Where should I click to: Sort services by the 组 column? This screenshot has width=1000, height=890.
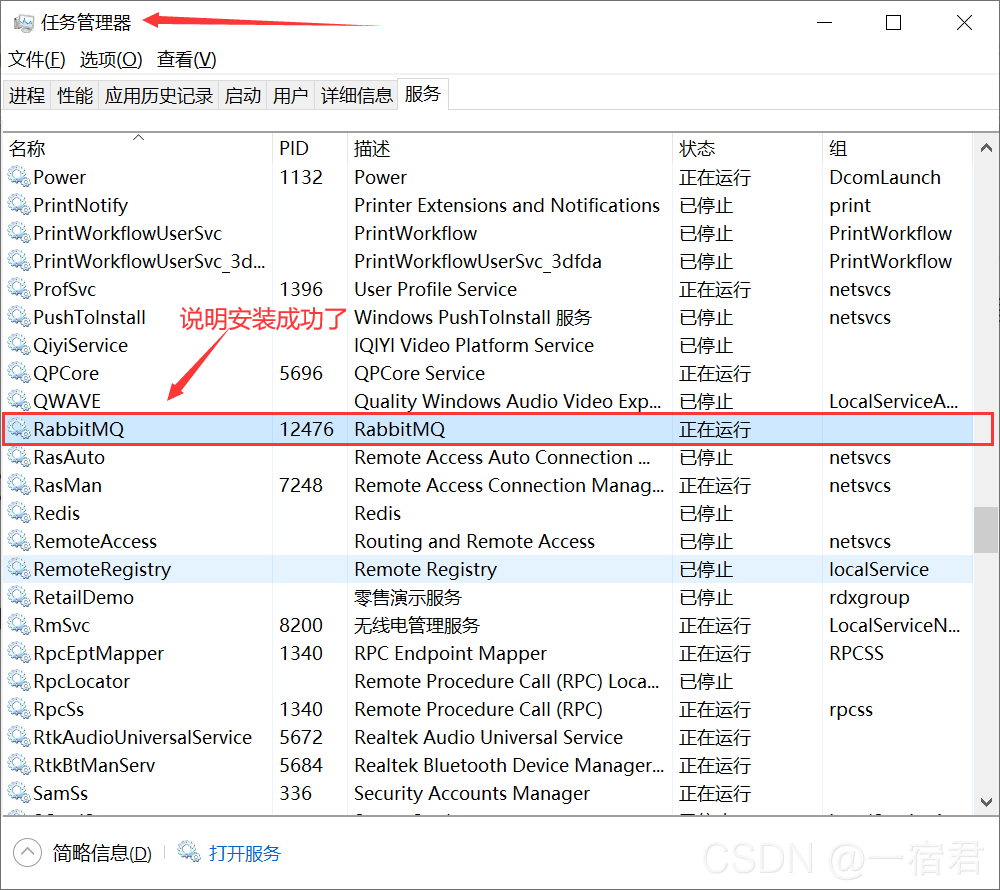[x=897, y=149]
